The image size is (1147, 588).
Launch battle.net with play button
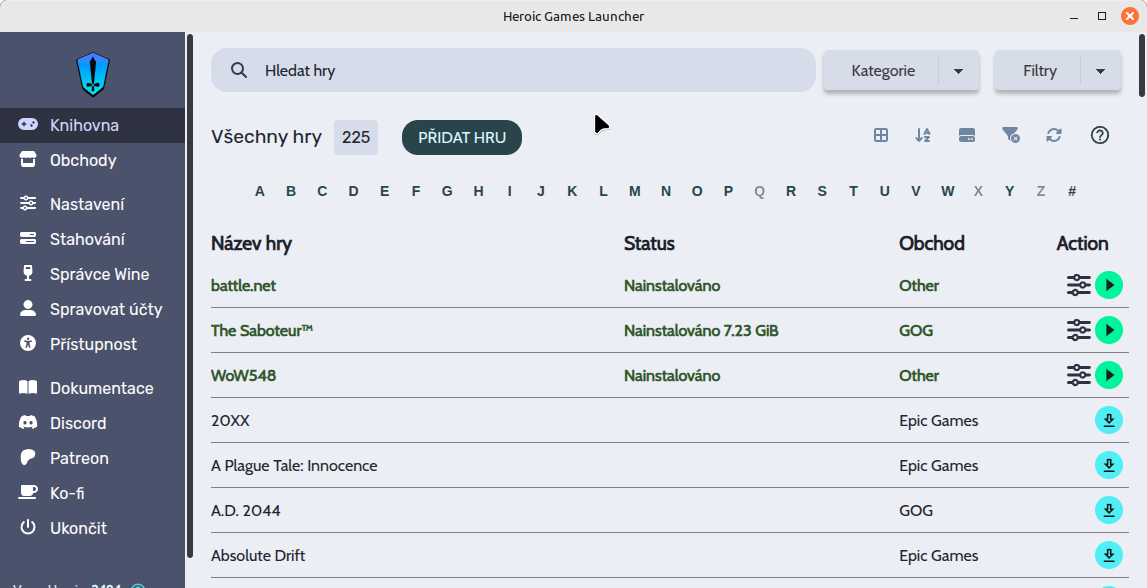(x=1109, y=285)
